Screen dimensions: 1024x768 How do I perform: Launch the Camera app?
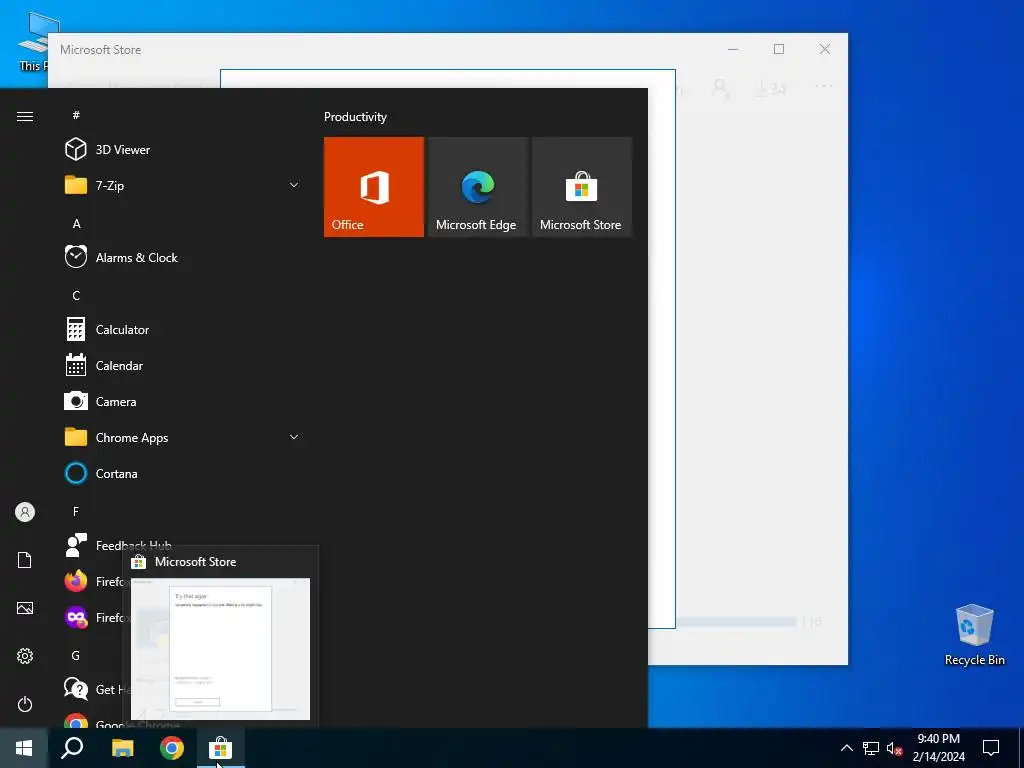click(183, 402)
